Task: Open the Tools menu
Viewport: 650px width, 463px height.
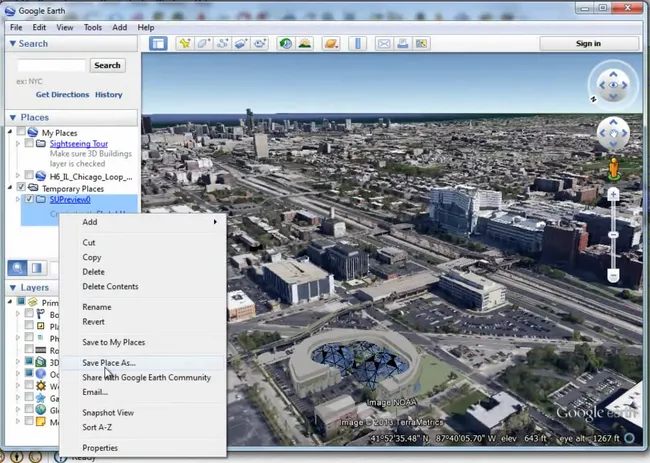Action: (x=93, y=27)
